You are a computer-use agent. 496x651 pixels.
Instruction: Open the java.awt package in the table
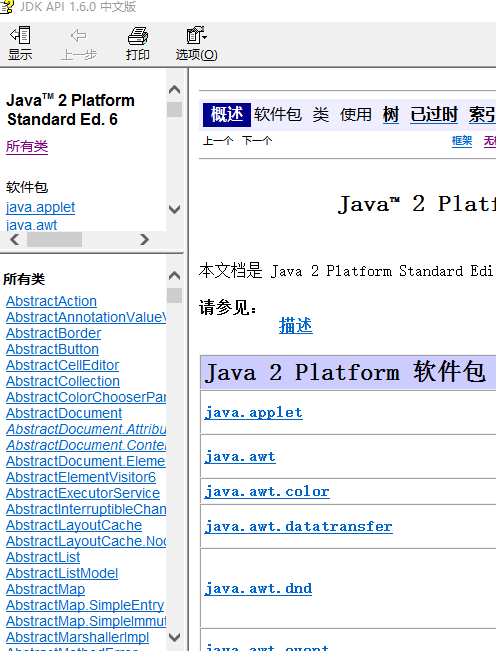coord(240,457)
